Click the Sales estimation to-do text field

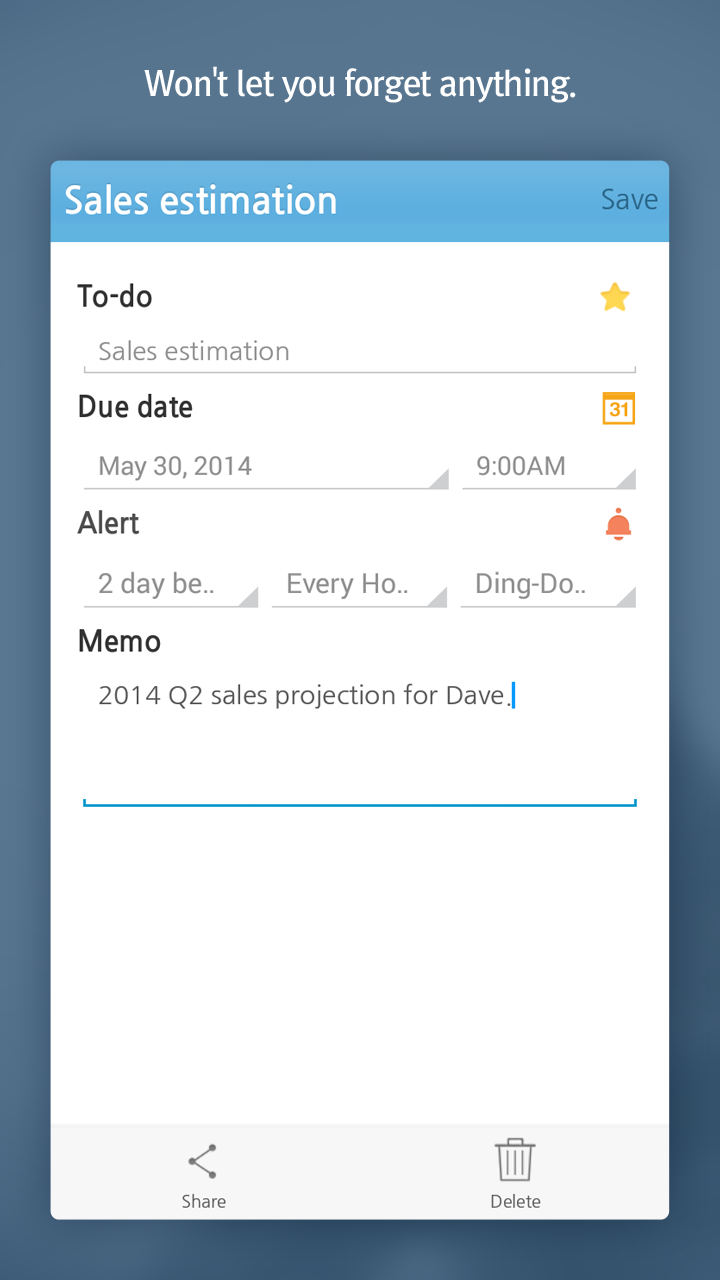pyautogui.click(x=359, y=352)
